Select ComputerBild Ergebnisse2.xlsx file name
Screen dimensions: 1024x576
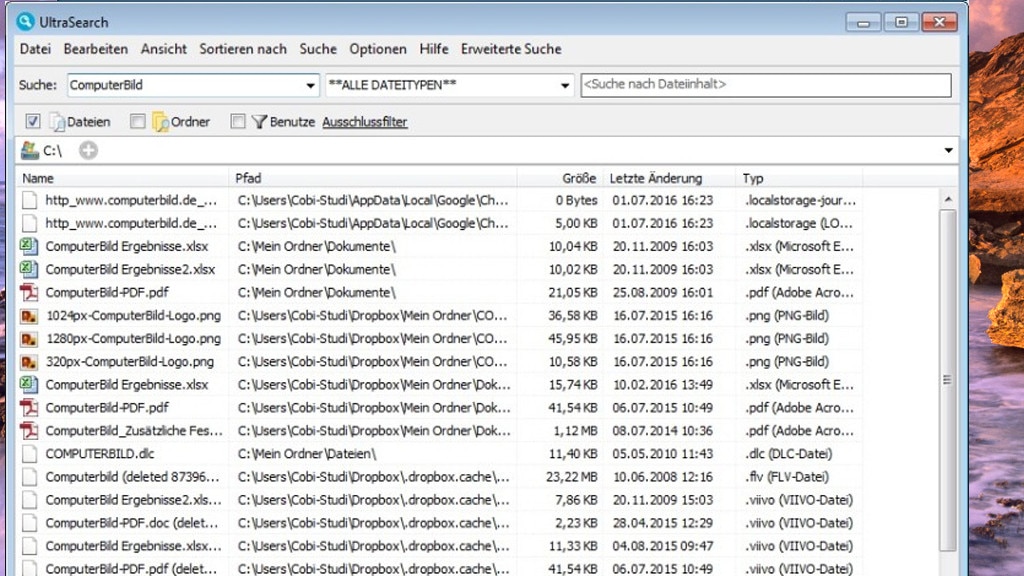pyautogui.click(x=130, y=269)
